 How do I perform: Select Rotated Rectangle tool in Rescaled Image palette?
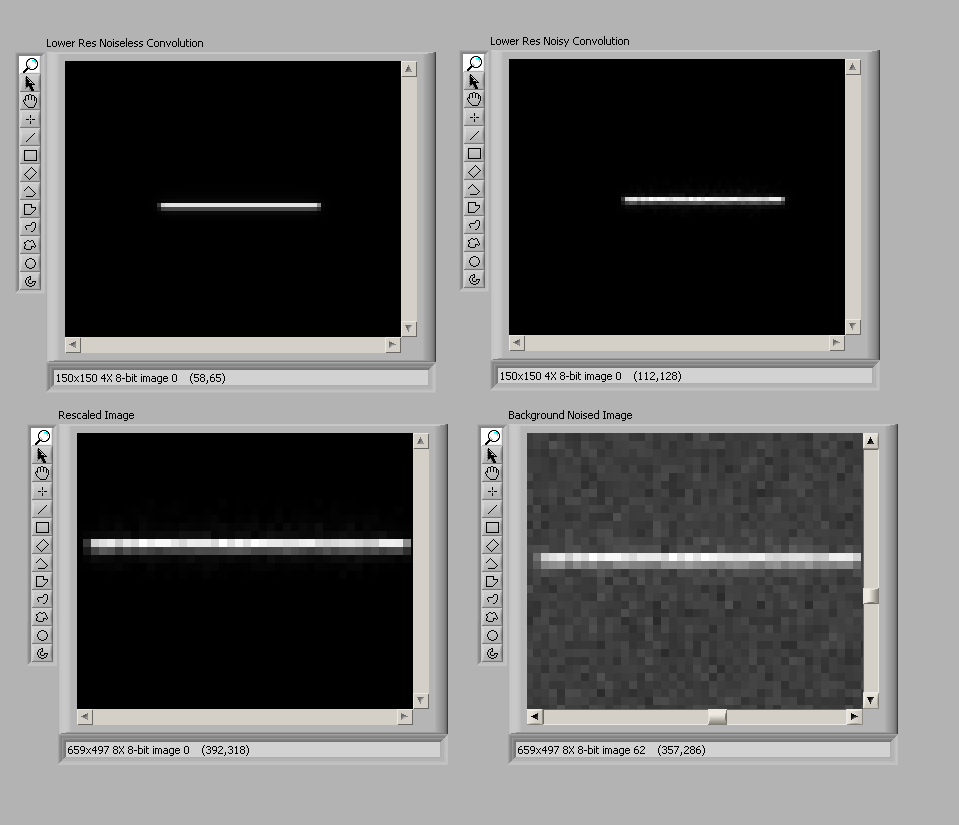[42, 545]
